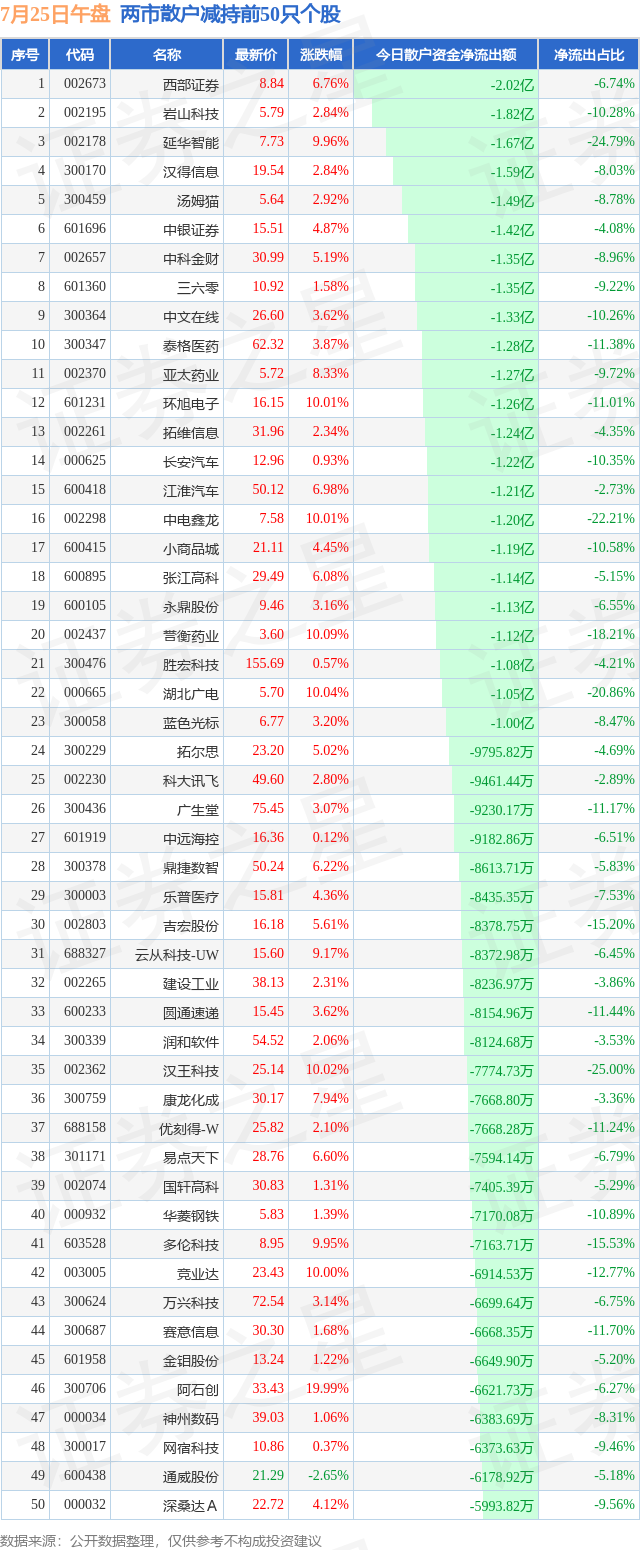Click the 名称 column header
The height and width of the screenshot is (1550, 640).
tap(167, 55)
